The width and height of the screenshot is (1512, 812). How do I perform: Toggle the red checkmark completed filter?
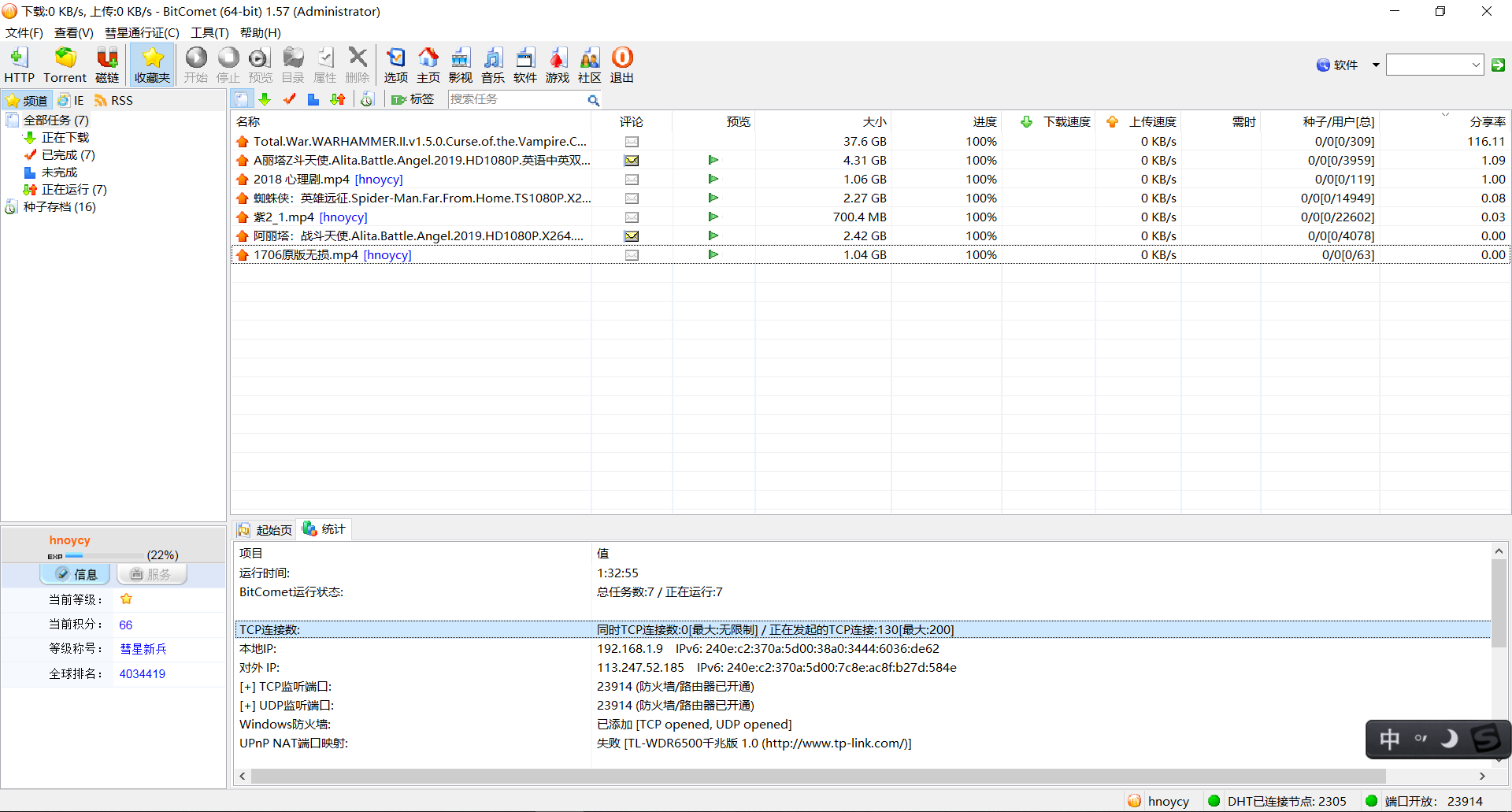pyautogui.click(x=289, y=99)
